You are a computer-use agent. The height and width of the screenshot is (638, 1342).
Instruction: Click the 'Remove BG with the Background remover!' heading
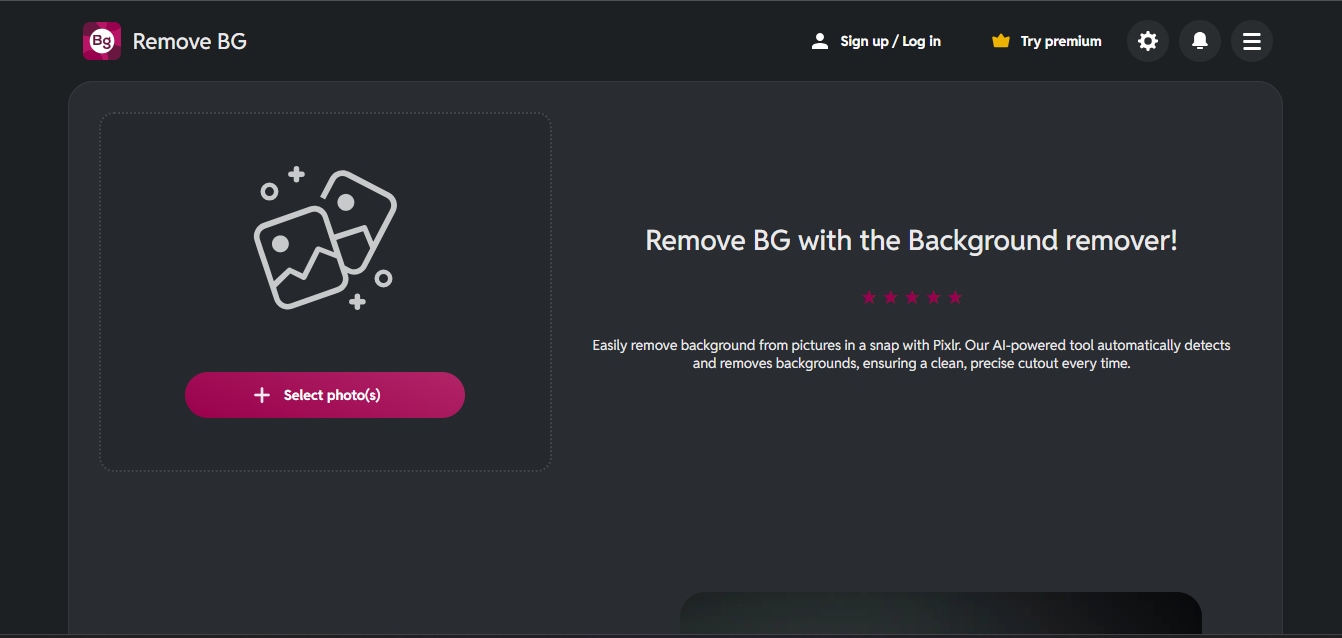click(x=912, y=240)
